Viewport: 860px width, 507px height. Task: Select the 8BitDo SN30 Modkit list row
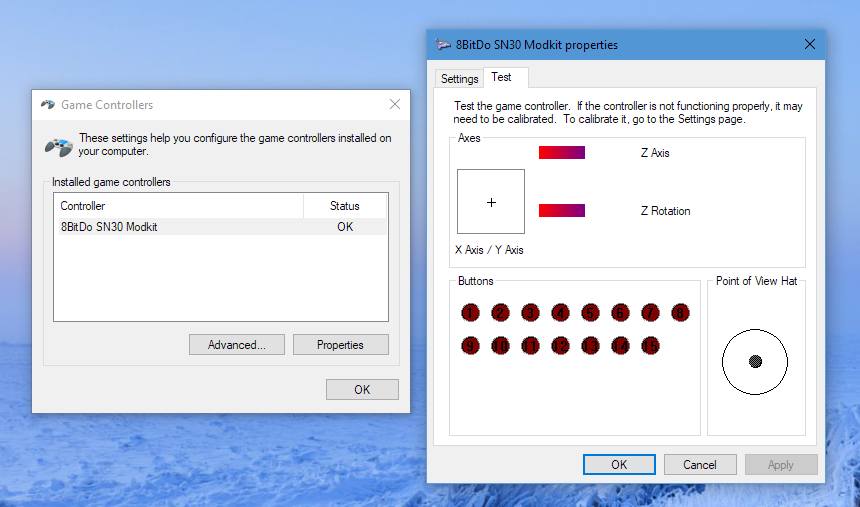222,227
